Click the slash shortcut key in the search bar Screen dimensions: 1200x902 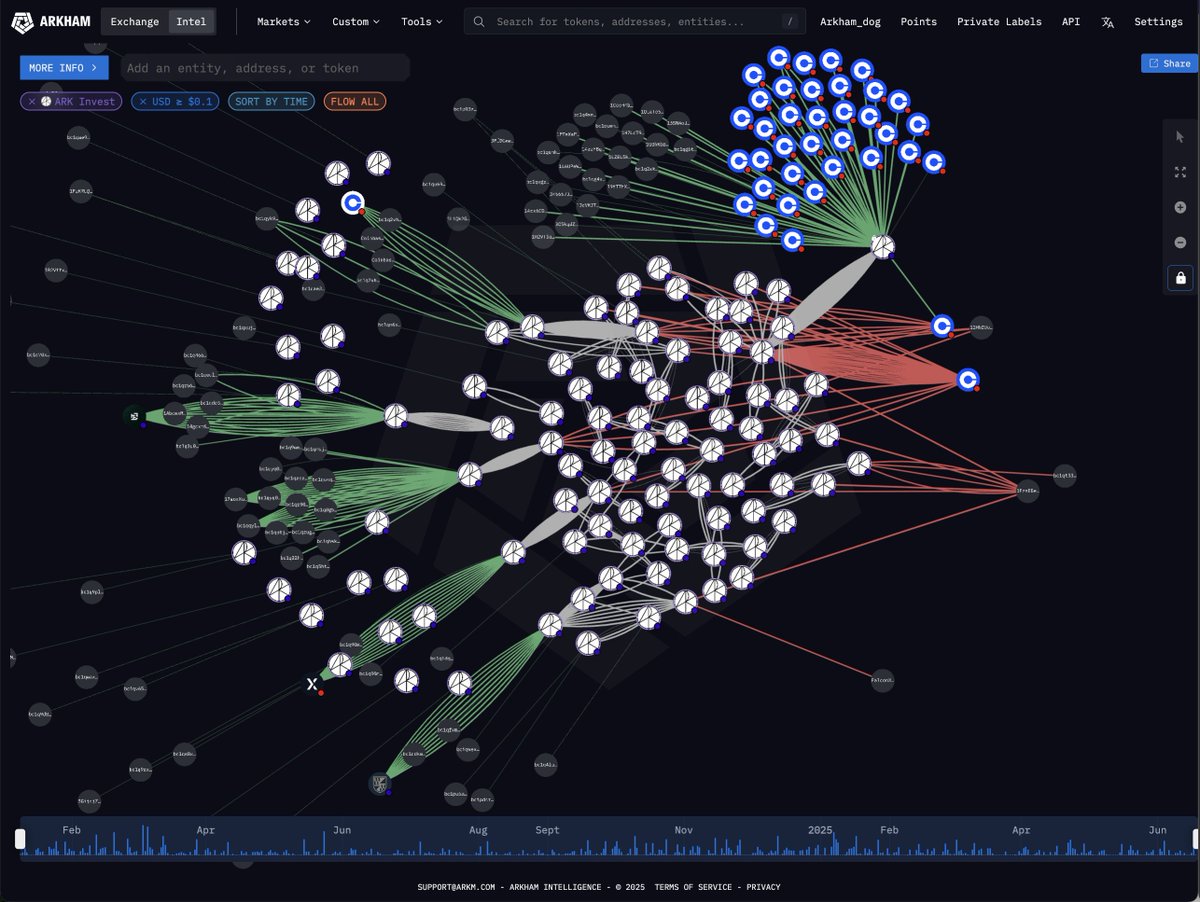click(789, 21)
